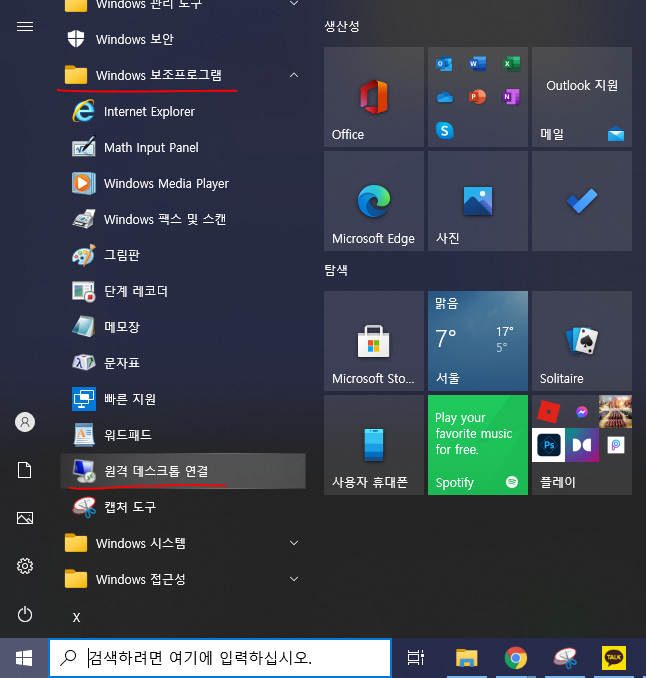The image size is (646, 678).
Task: Expand the Windows 시스템 folder
Action: (294, 543)
